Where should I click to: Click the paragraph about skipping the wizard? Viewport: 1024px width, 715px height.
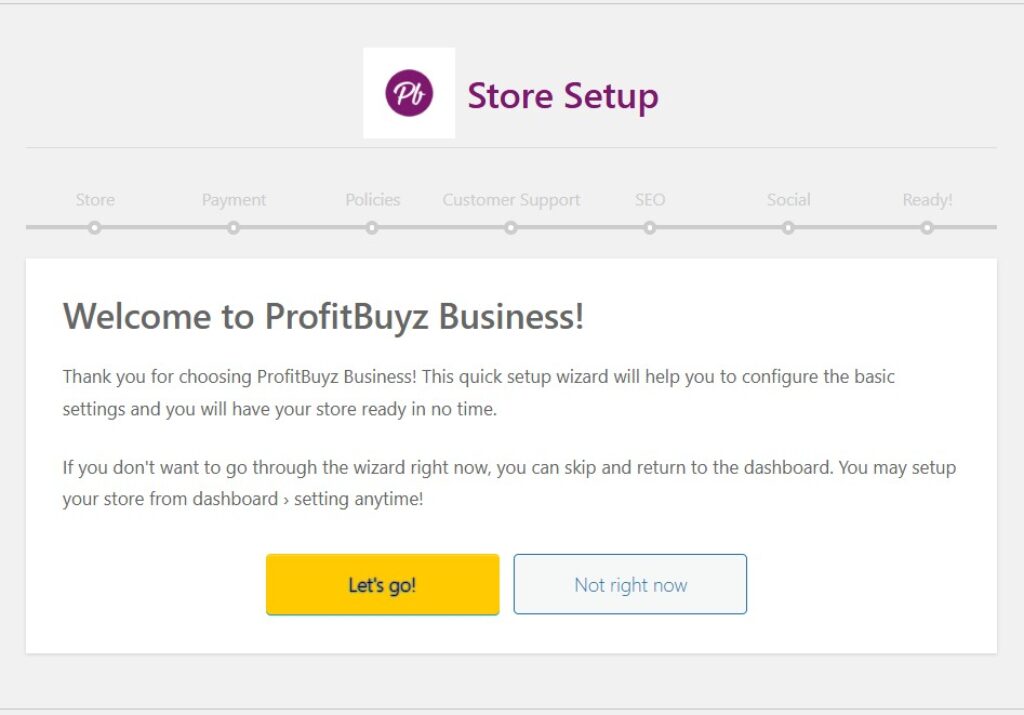509,483
